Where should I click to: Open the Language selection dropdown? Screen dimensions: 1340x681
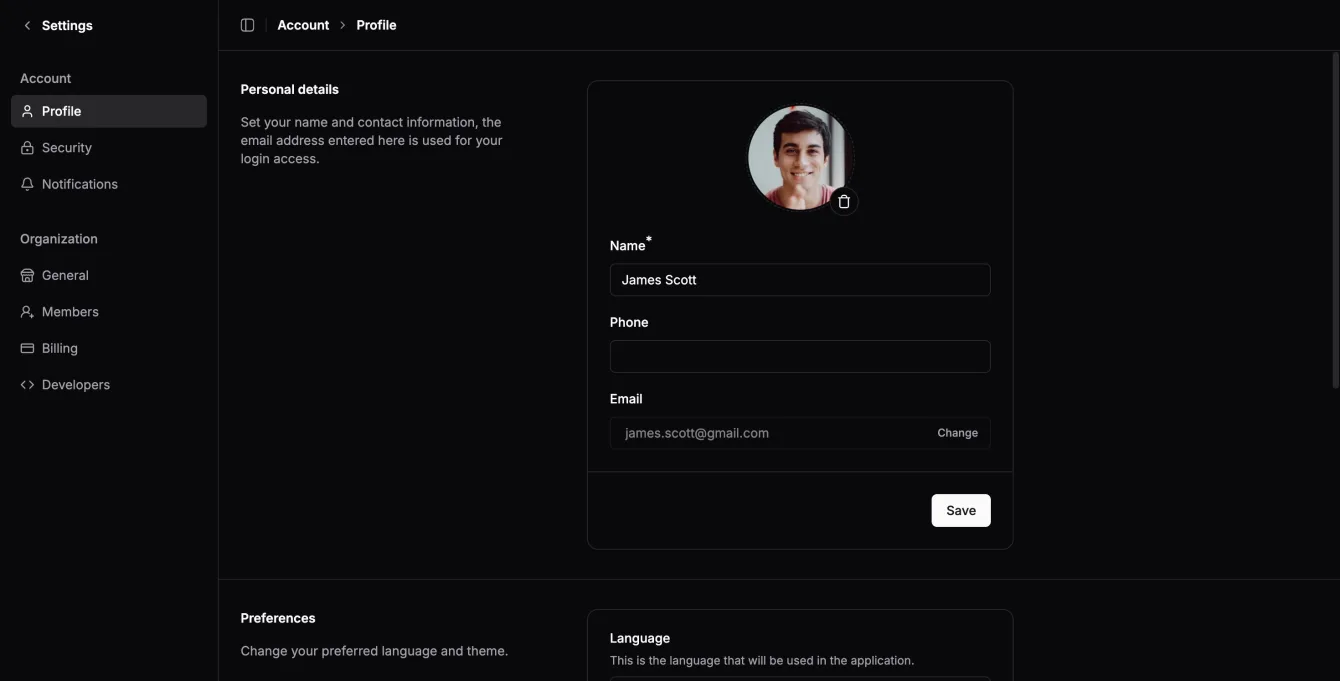800,678
